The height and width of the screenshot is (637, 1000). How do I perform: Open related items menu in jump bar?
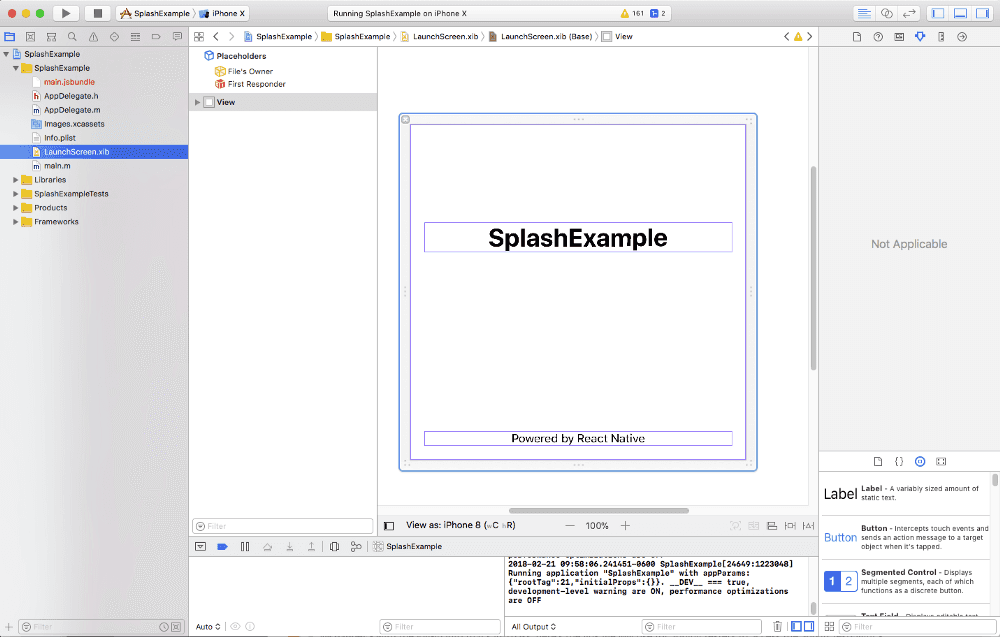[199, 37]
